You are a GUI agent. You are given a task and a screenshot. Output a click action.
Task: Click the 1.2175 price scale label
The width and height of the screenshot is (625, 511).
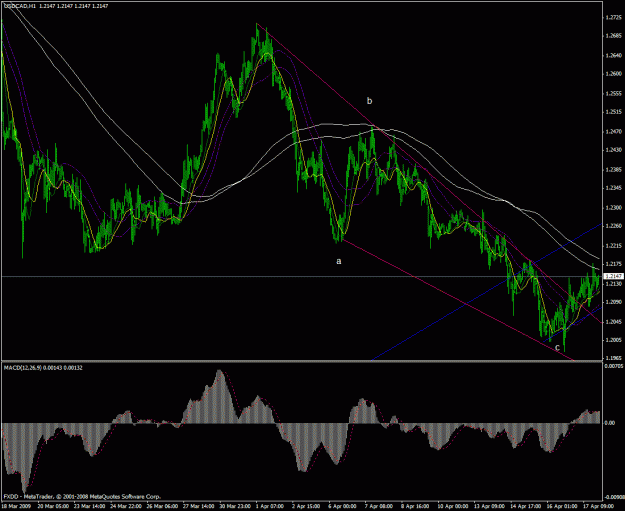(x=613, y=264)
